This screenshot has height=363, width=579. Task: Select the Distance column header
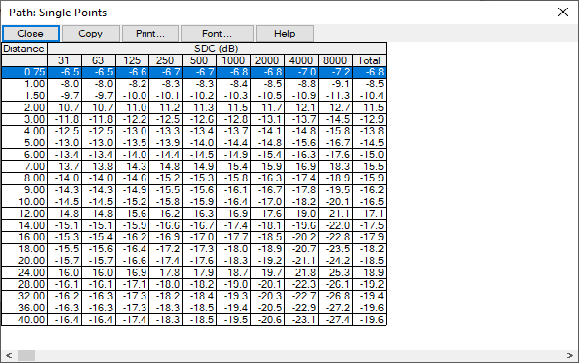pos(24,49)
